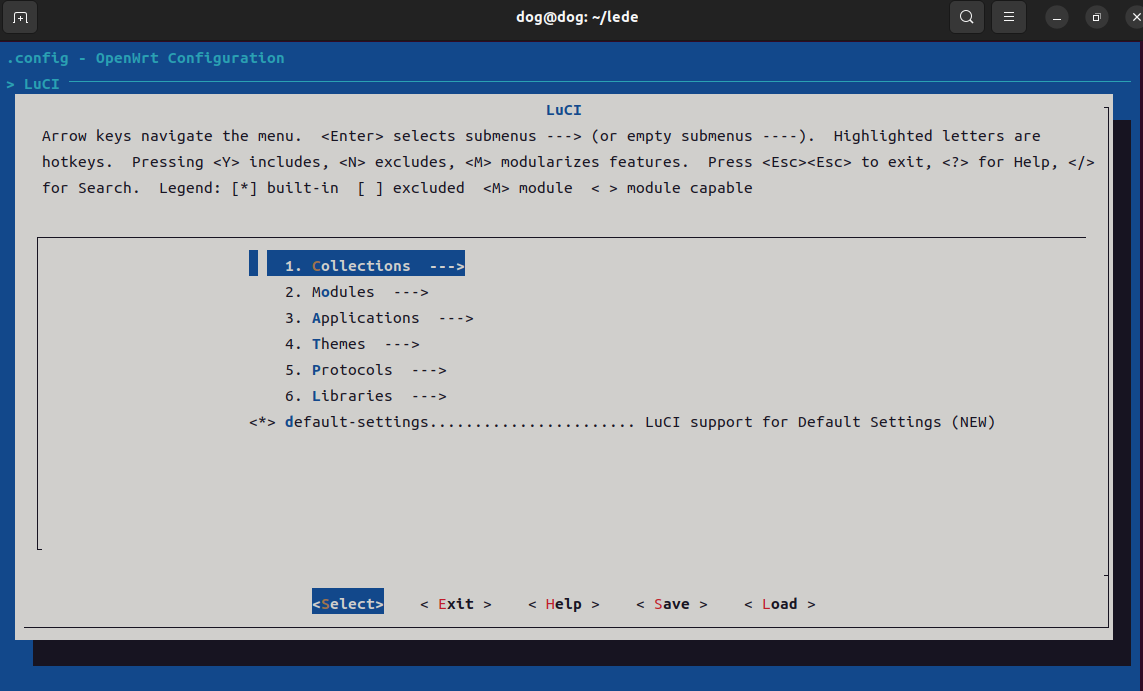Open a new terminal tab

click(x=20, y=17)
